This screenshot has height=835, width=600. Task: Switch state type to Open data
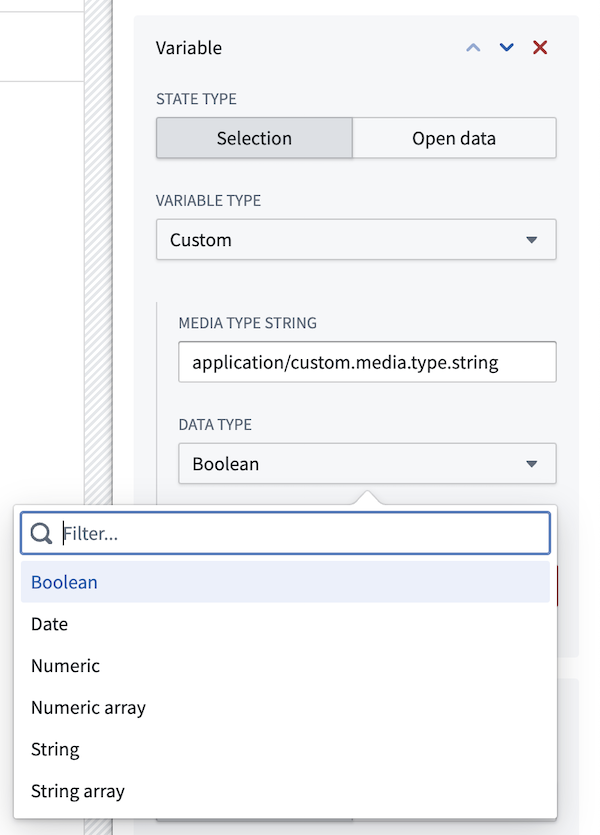(x=454, y=138)
